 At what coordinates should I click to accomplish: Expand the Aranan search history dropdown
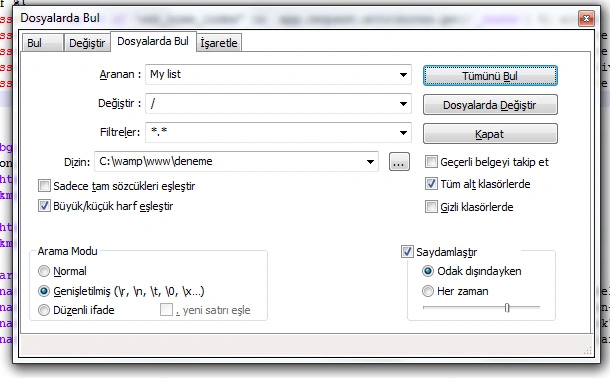[403, 75]
